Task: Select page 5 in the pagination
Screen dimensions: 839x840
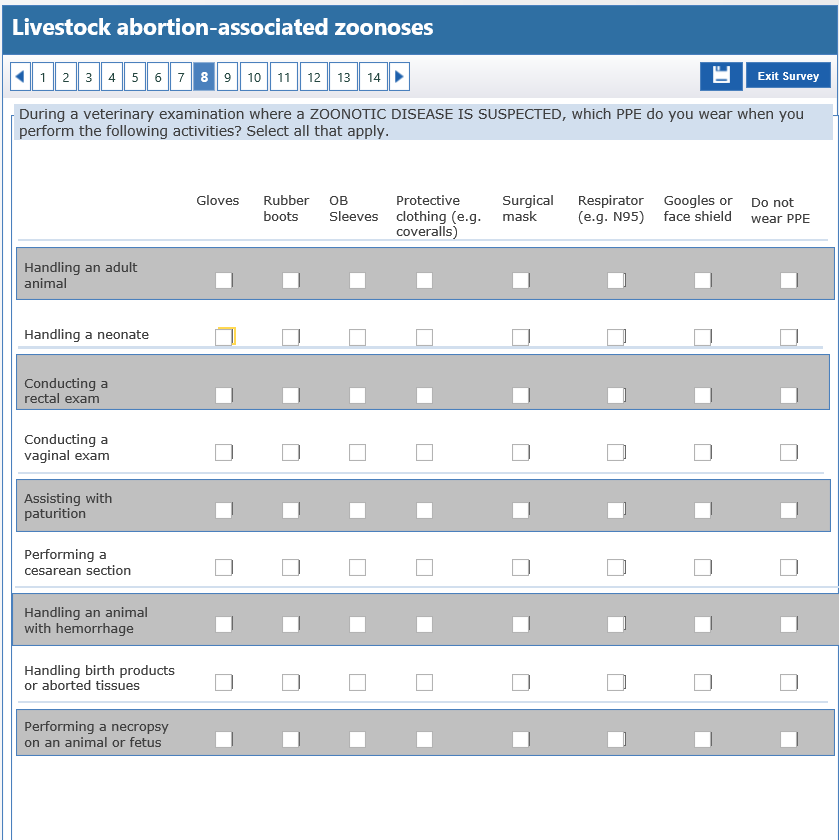Action: click(x=135, y=77)
